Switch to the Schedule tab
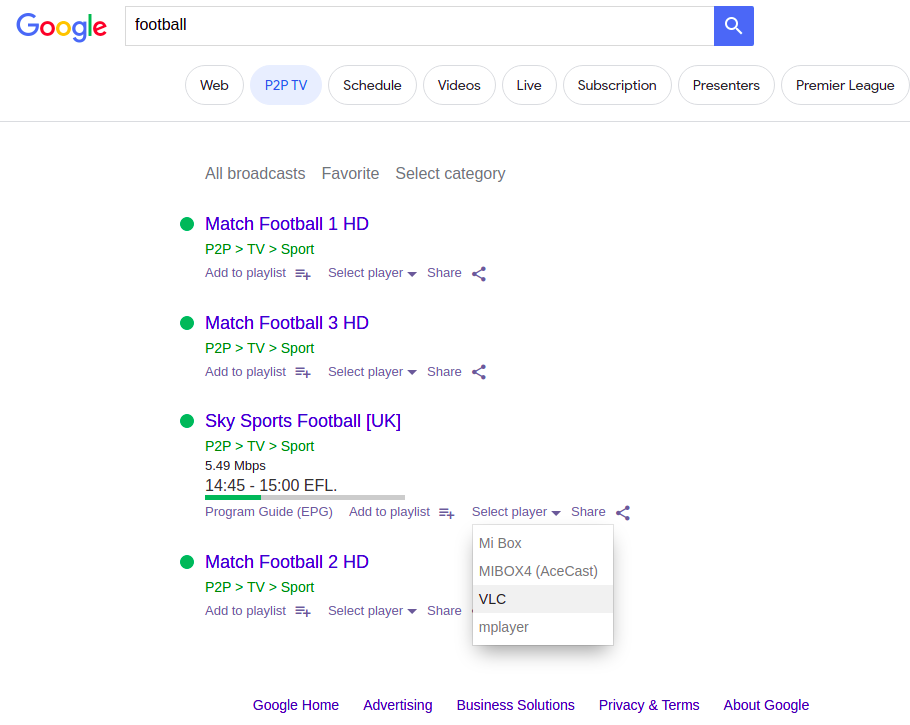910x725 pixels. 372,85
